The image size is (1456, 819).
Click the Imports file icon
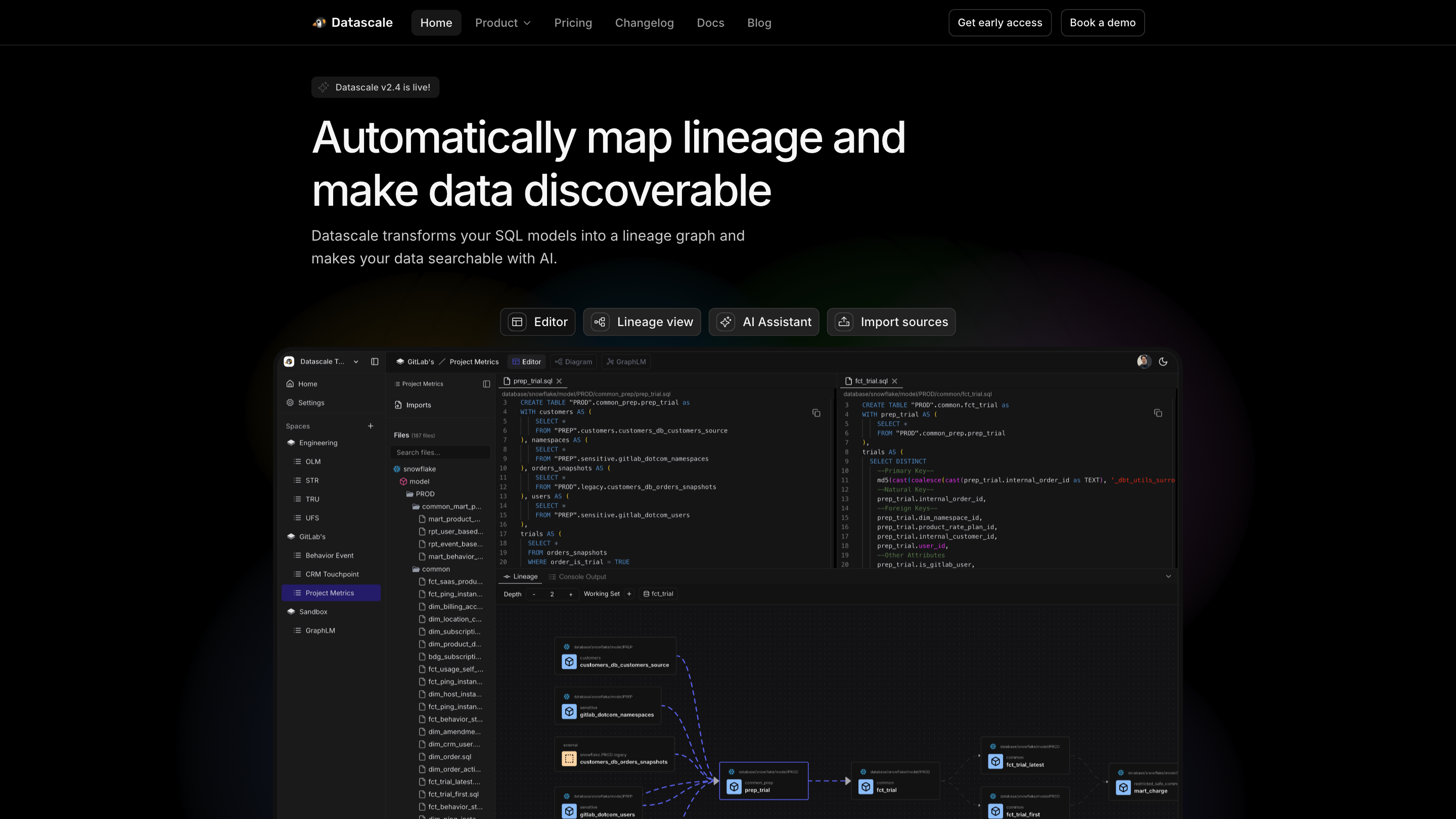pos(398,405)
